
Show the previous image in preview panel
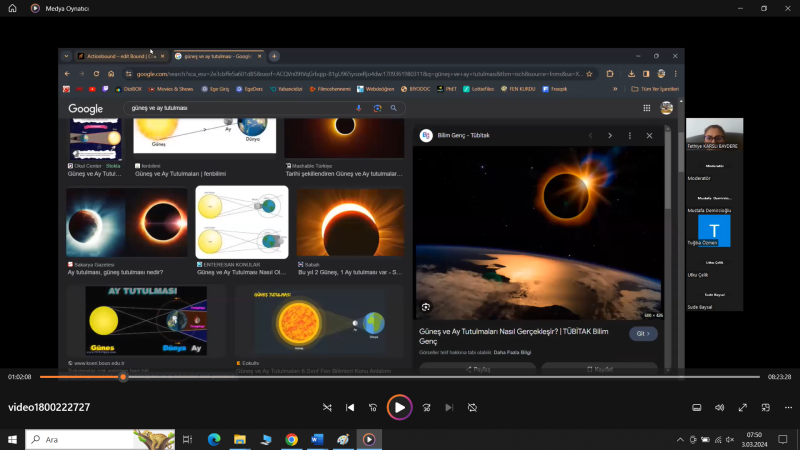pos(590,136)
